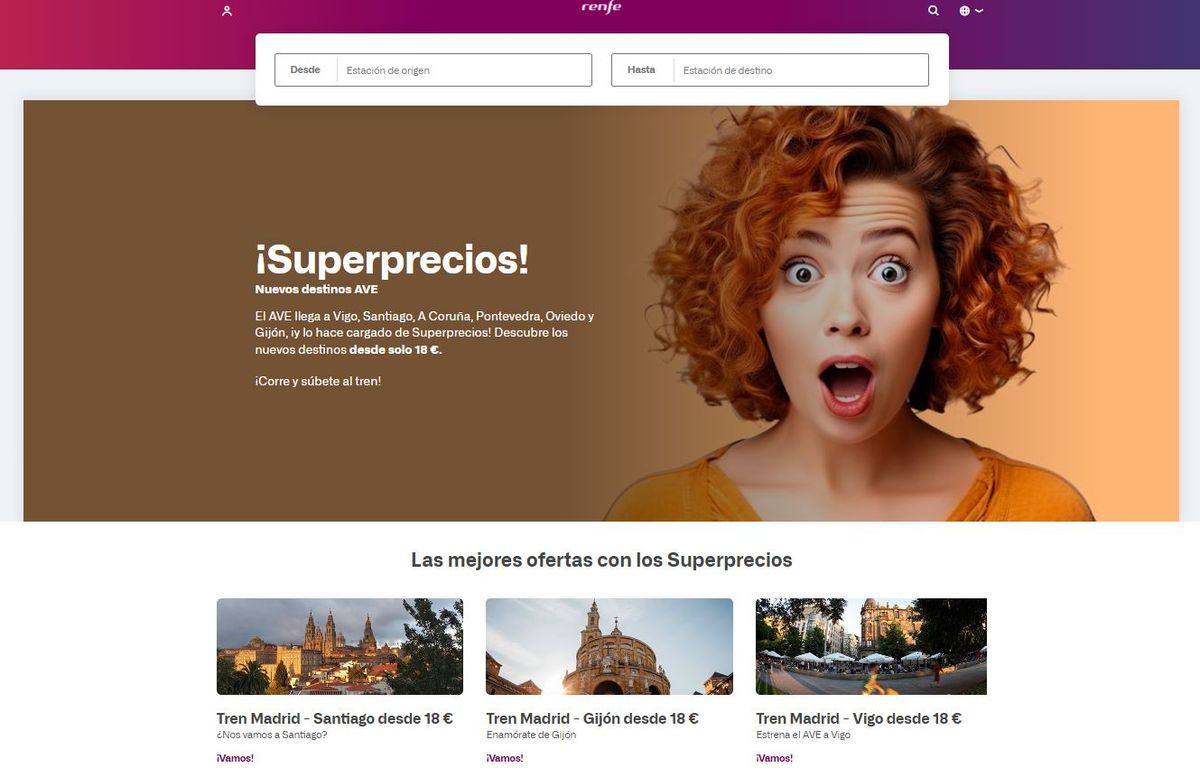Open the Vigo street terrace image
The image size is (1200, 777).
pyautogui.click(x=871, y=646)
